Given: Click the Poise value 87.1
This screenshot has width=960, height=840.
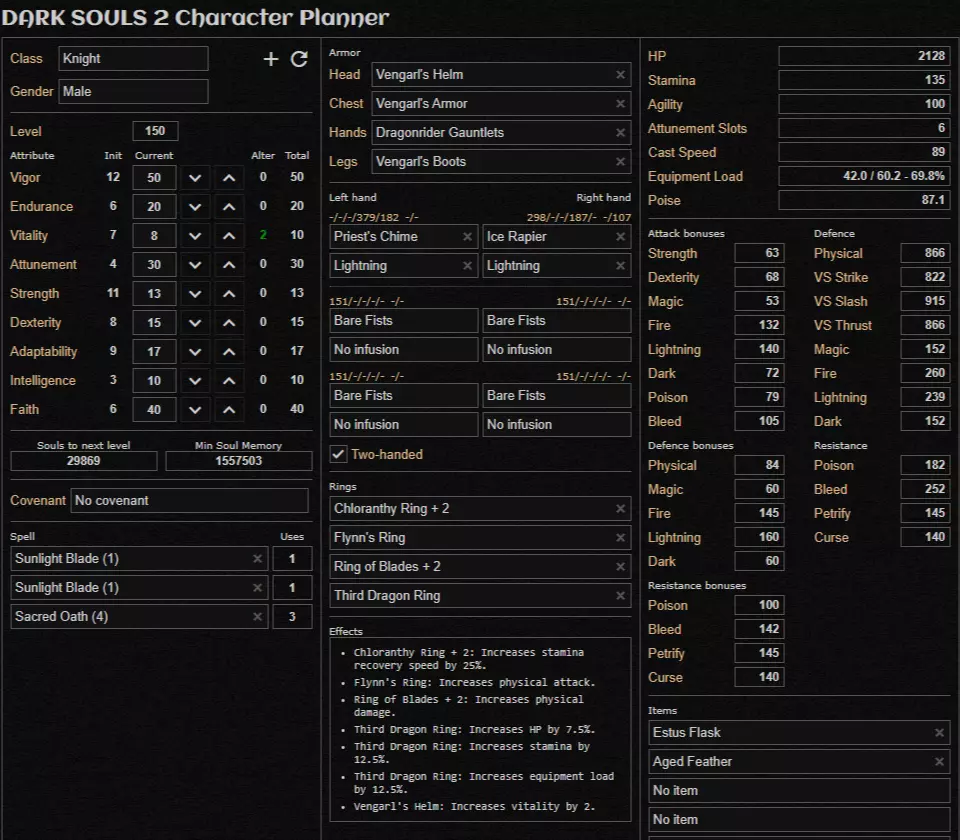Looking at the screenshot, I should tap(864, 200).
